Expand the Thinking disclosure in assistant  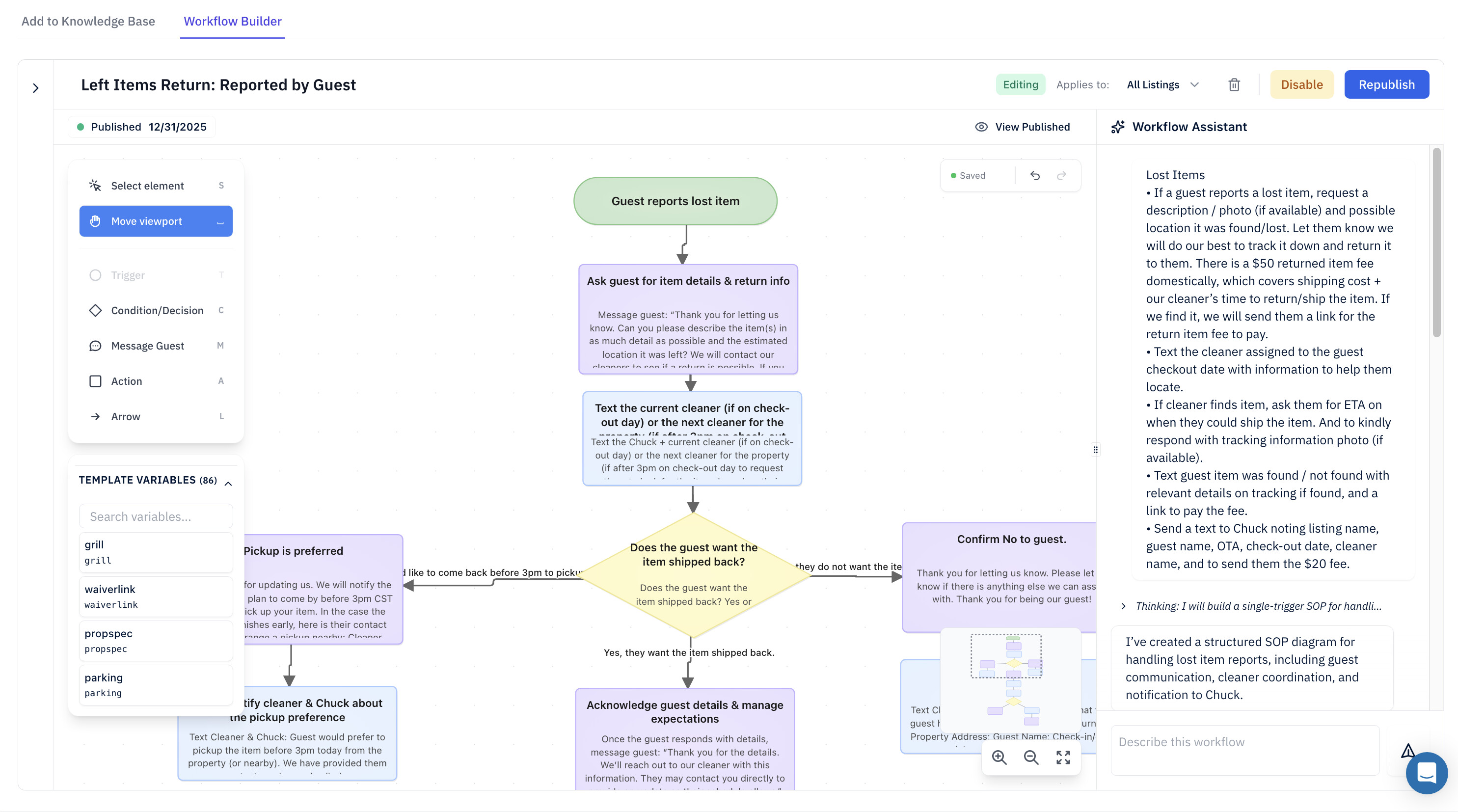(1124, 606)
